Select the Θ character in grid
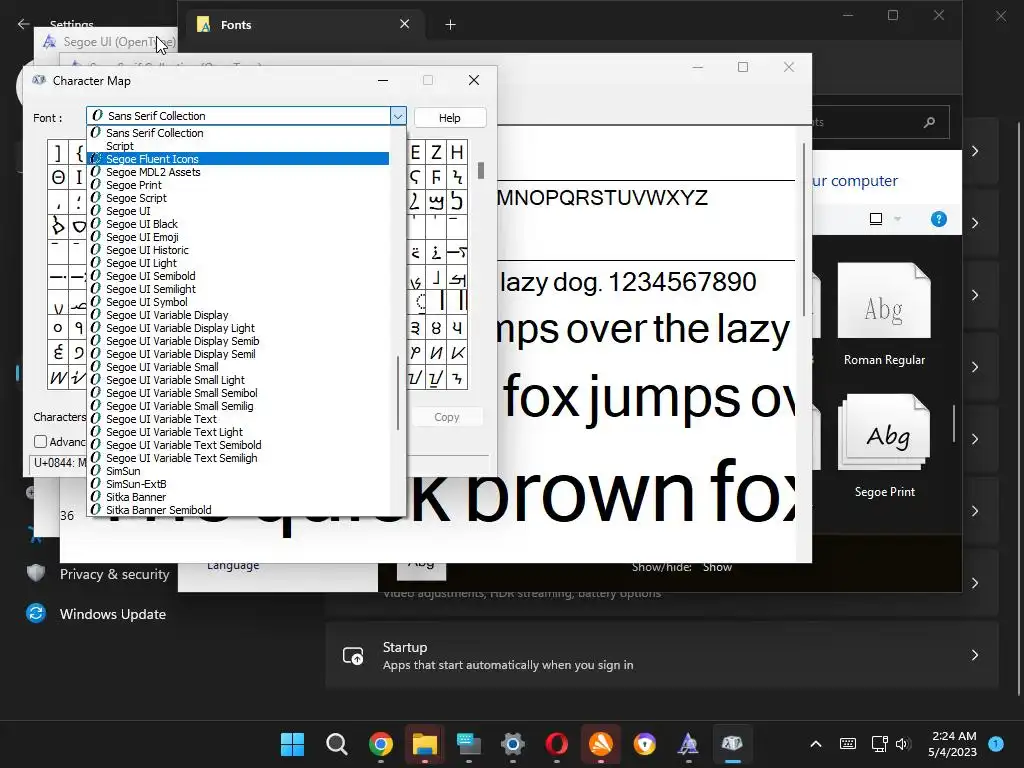Screen dimensions: 1024x768 point(58,177)
